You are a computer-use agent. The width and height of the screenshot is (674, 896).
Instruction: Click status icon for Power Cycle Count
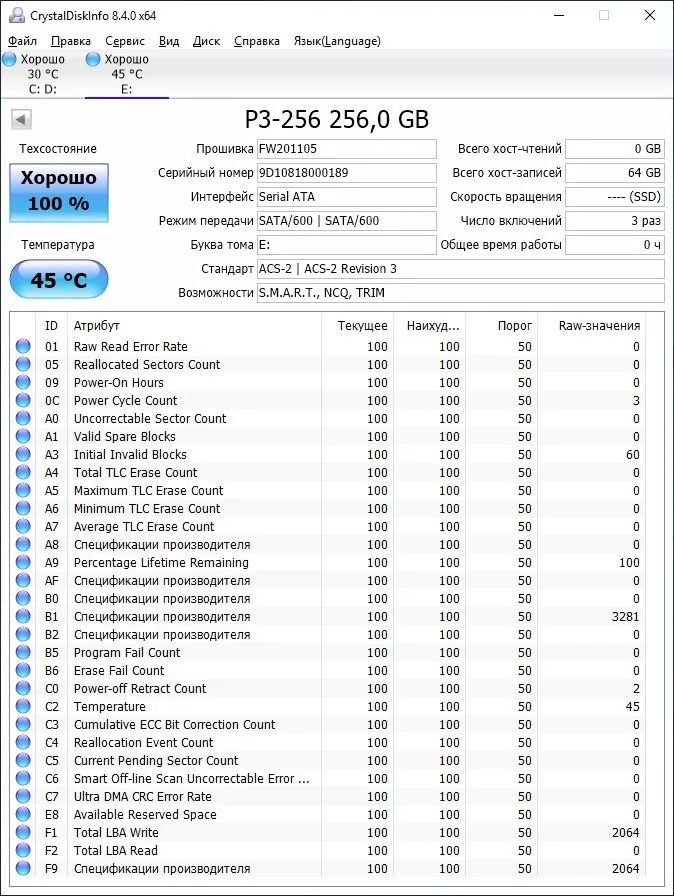(23, 401)
